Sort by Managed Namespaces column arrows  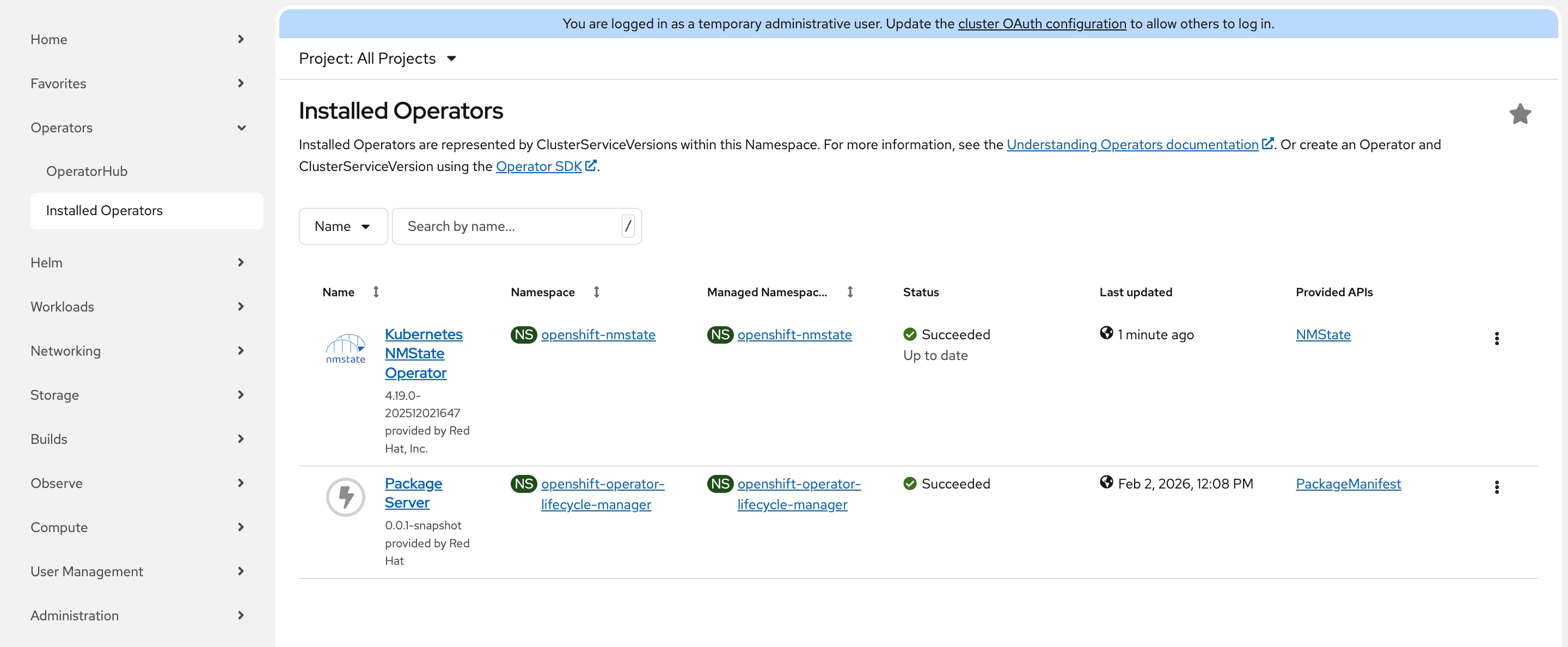(850, 292)
